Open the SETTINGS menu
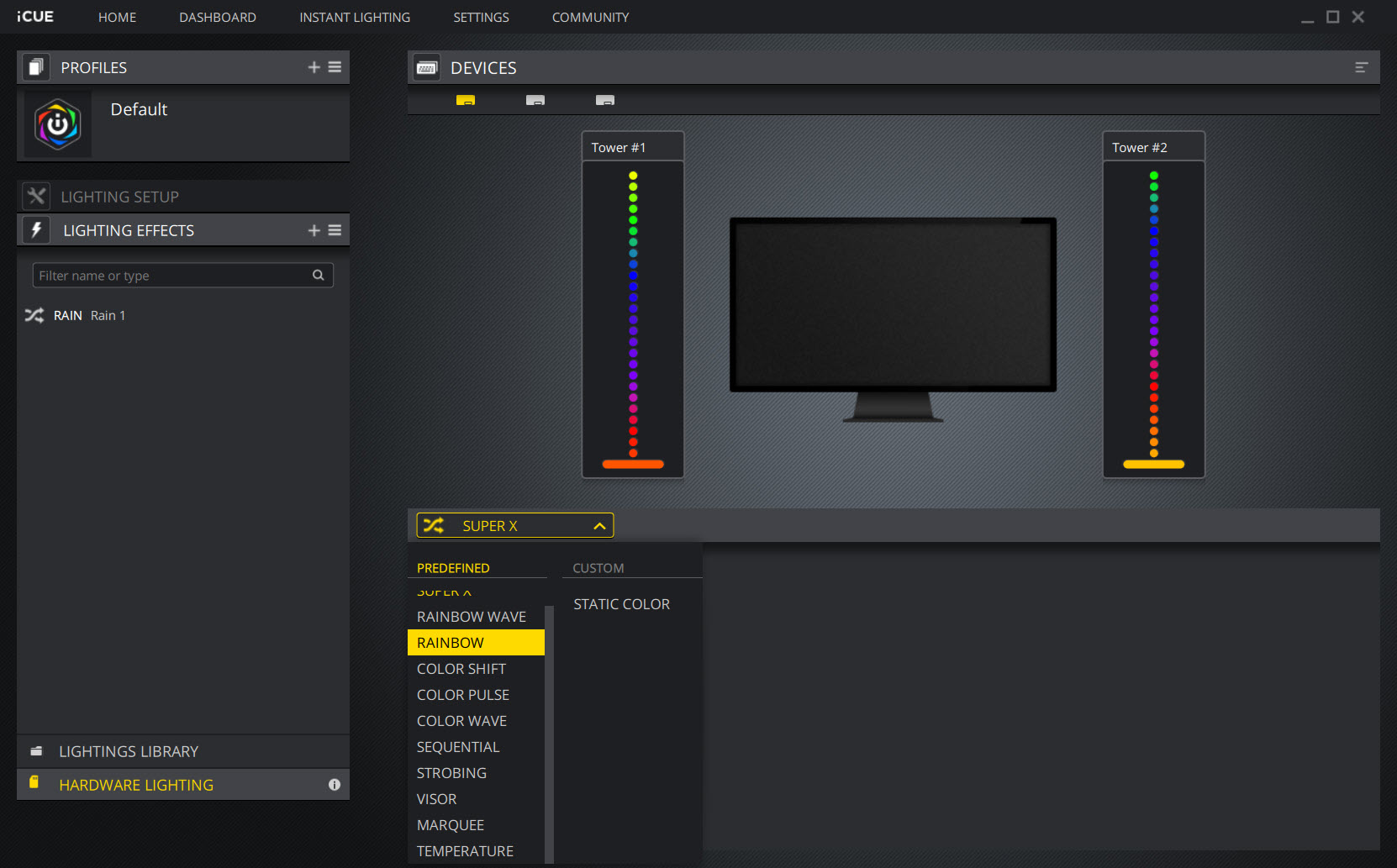Image resolution: width=1397 pixels, height=868 pixels. (x=481, y=17)
